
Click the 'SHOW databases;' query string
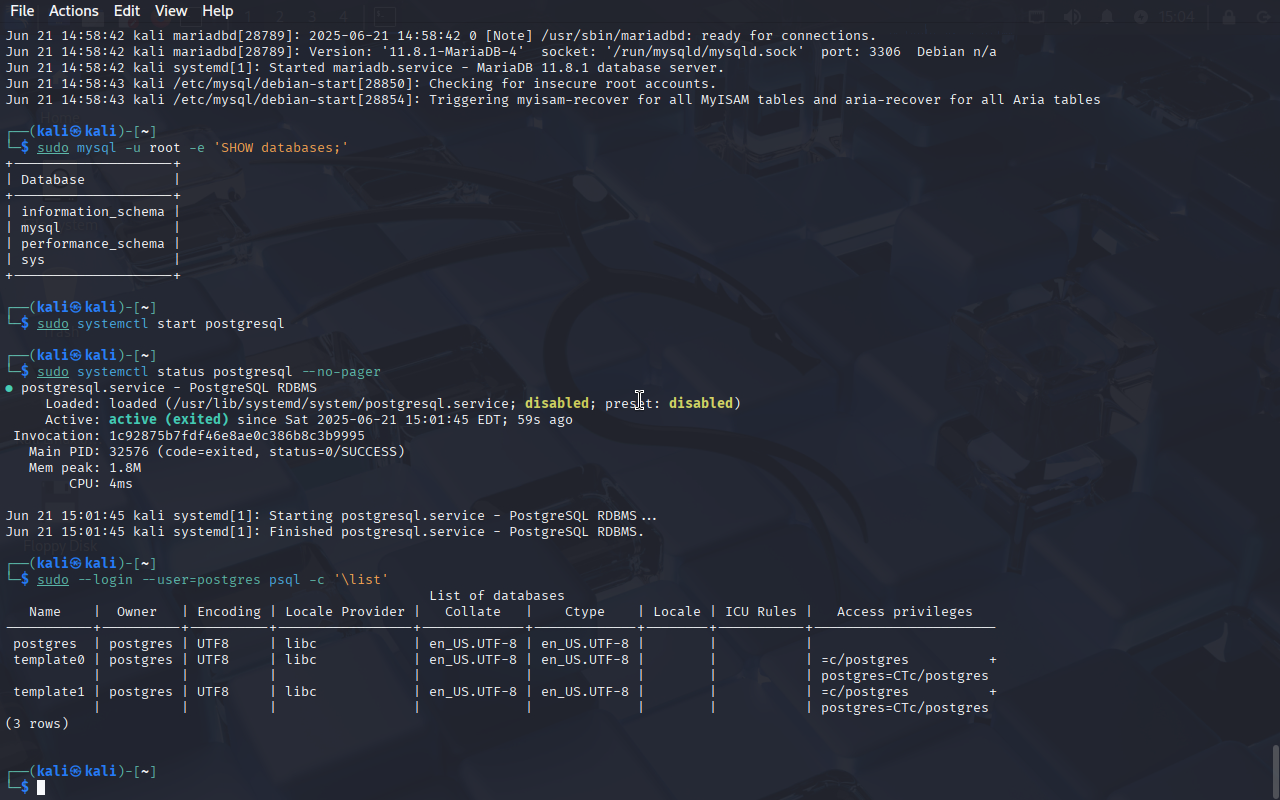tap(281, 148)
